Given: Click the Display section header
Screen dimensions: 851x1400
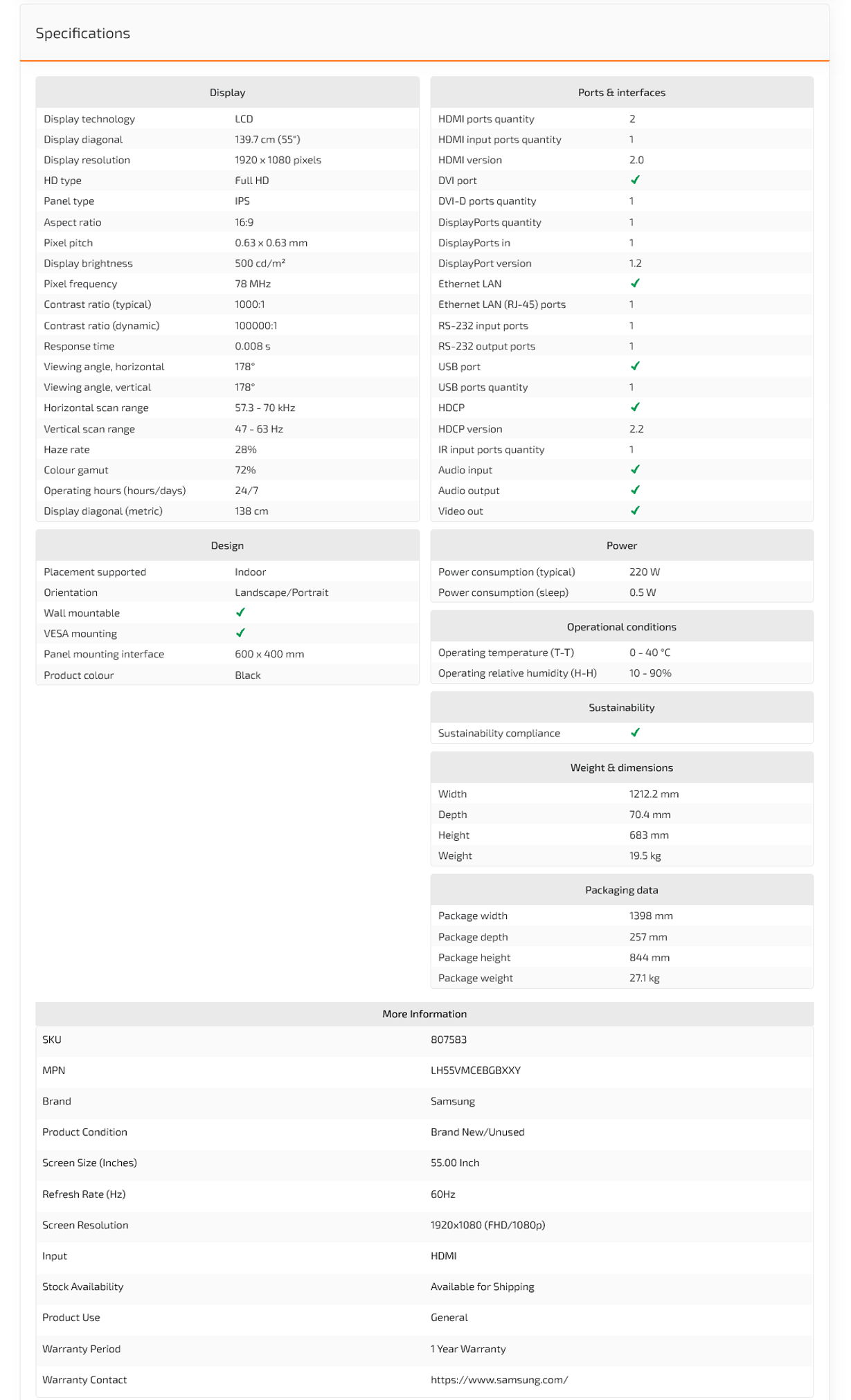Looking at the screenshot, I should [227, 93].
